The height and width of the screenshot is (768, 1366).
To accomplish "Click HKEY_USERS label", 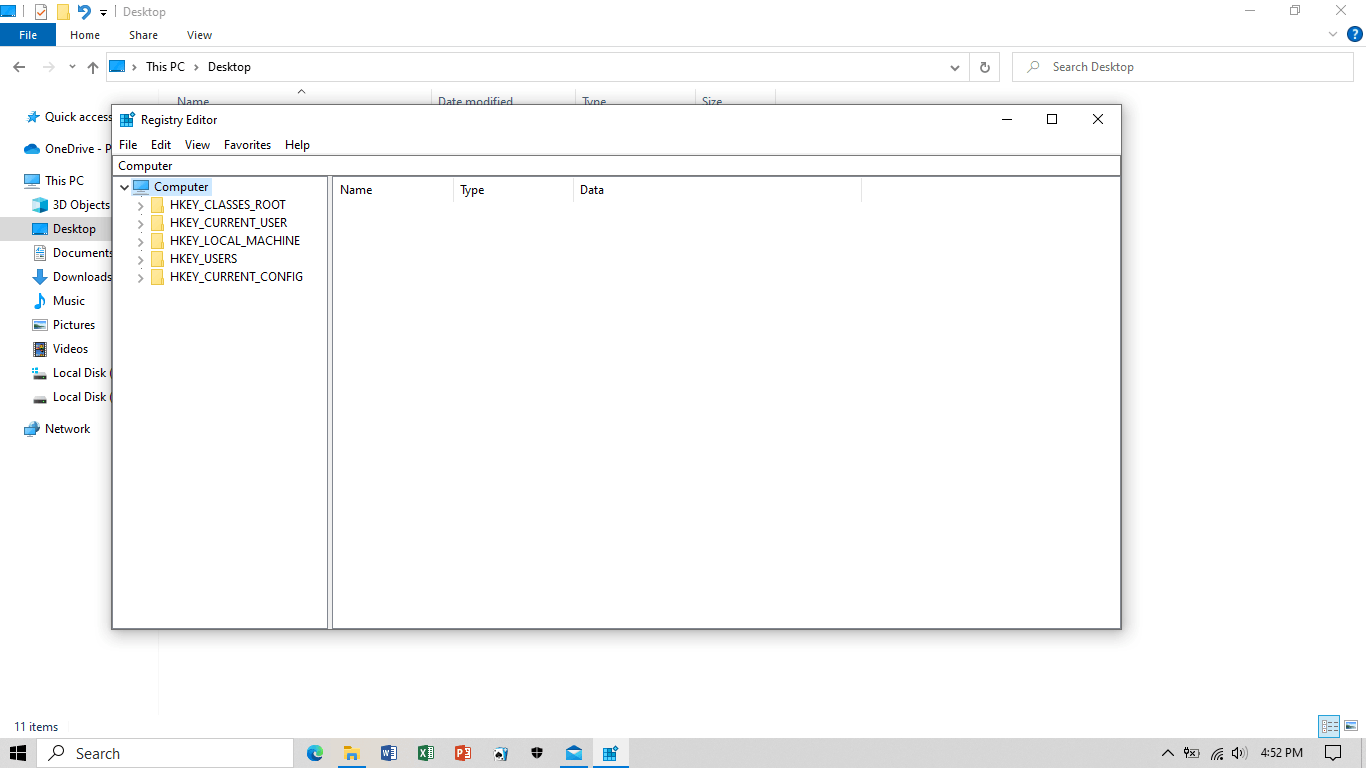I will click(x=204, y=259).
